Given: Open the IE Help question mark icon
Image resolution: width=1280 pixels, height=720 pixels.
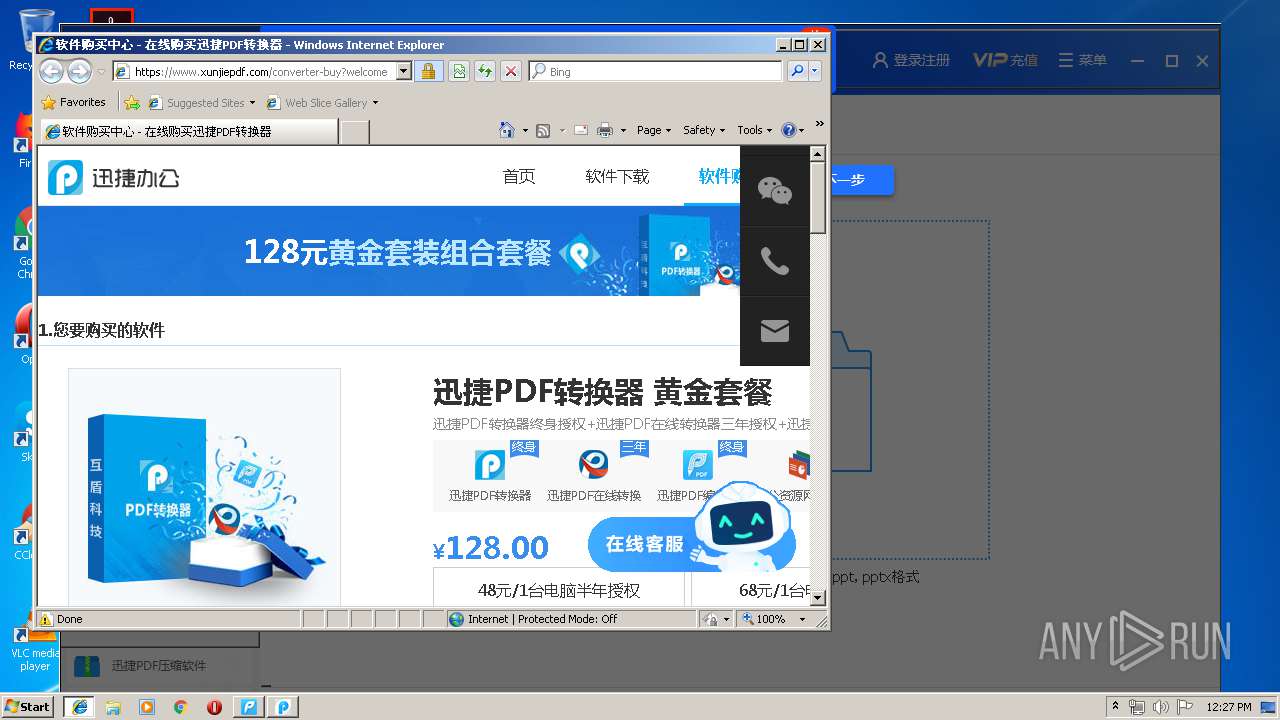Looking at the screenshot, I should pyautogui.click(x=788, y=130).
